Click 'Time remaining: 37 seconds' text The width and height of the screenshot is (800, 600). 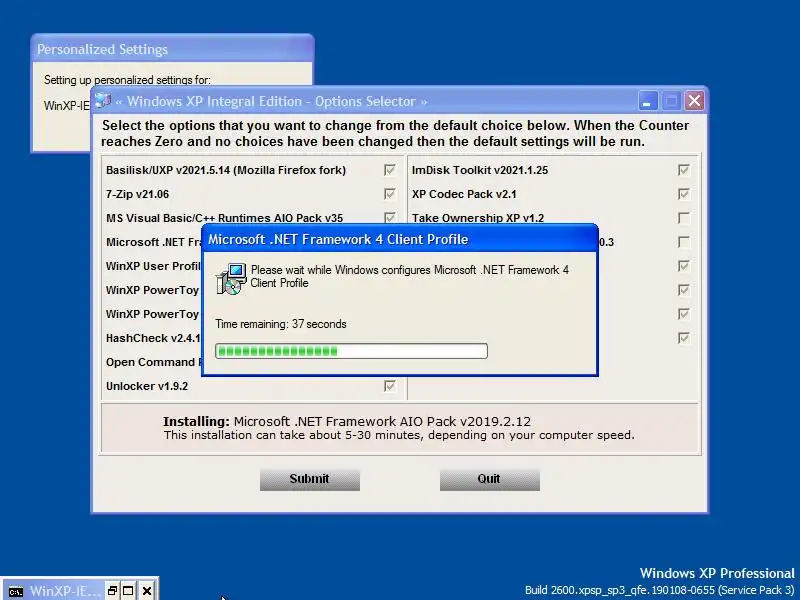pyautogui.click(x=281, y=324)
